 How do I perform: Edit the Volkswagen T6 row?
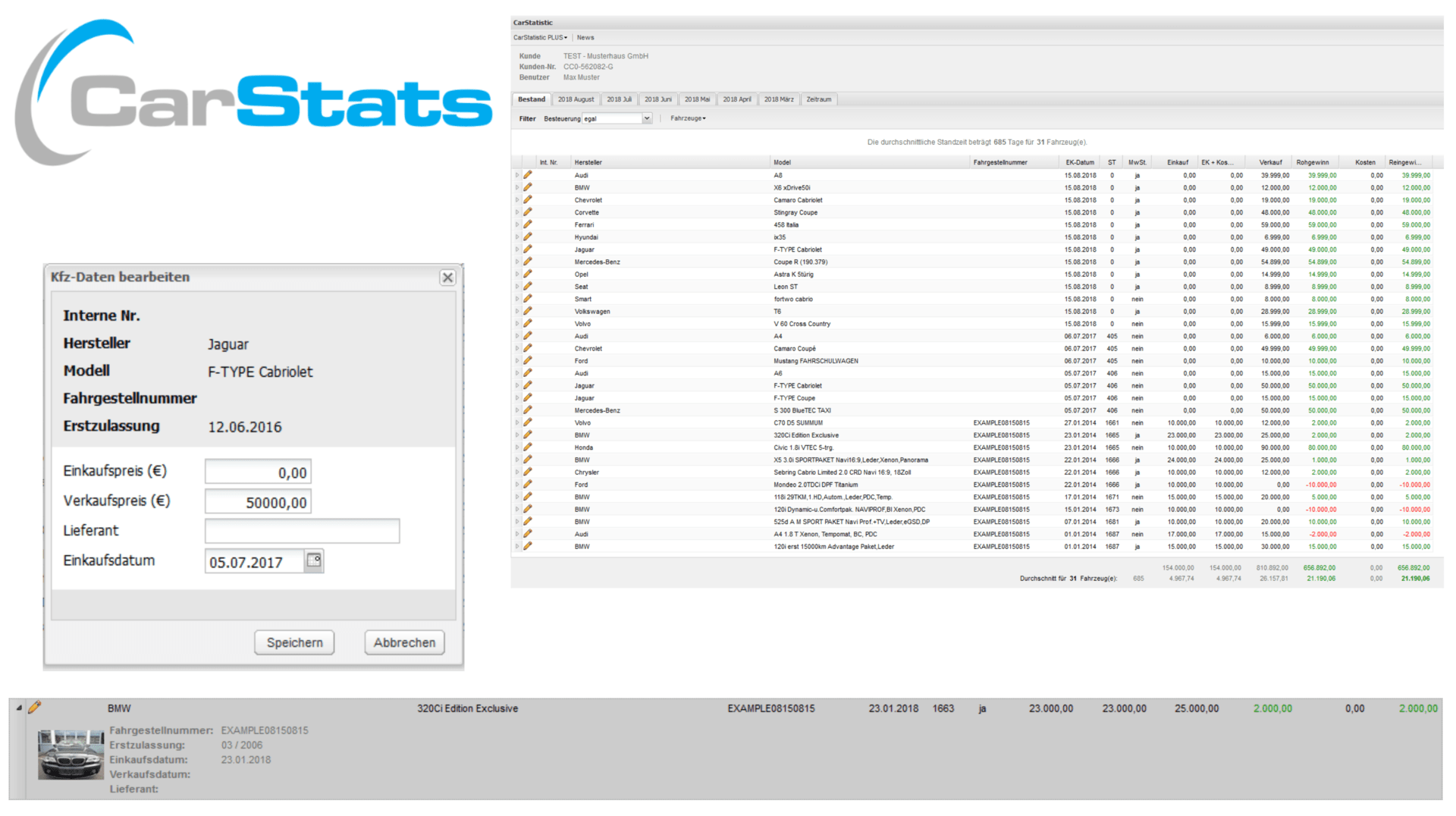click(x=528, y=311)
